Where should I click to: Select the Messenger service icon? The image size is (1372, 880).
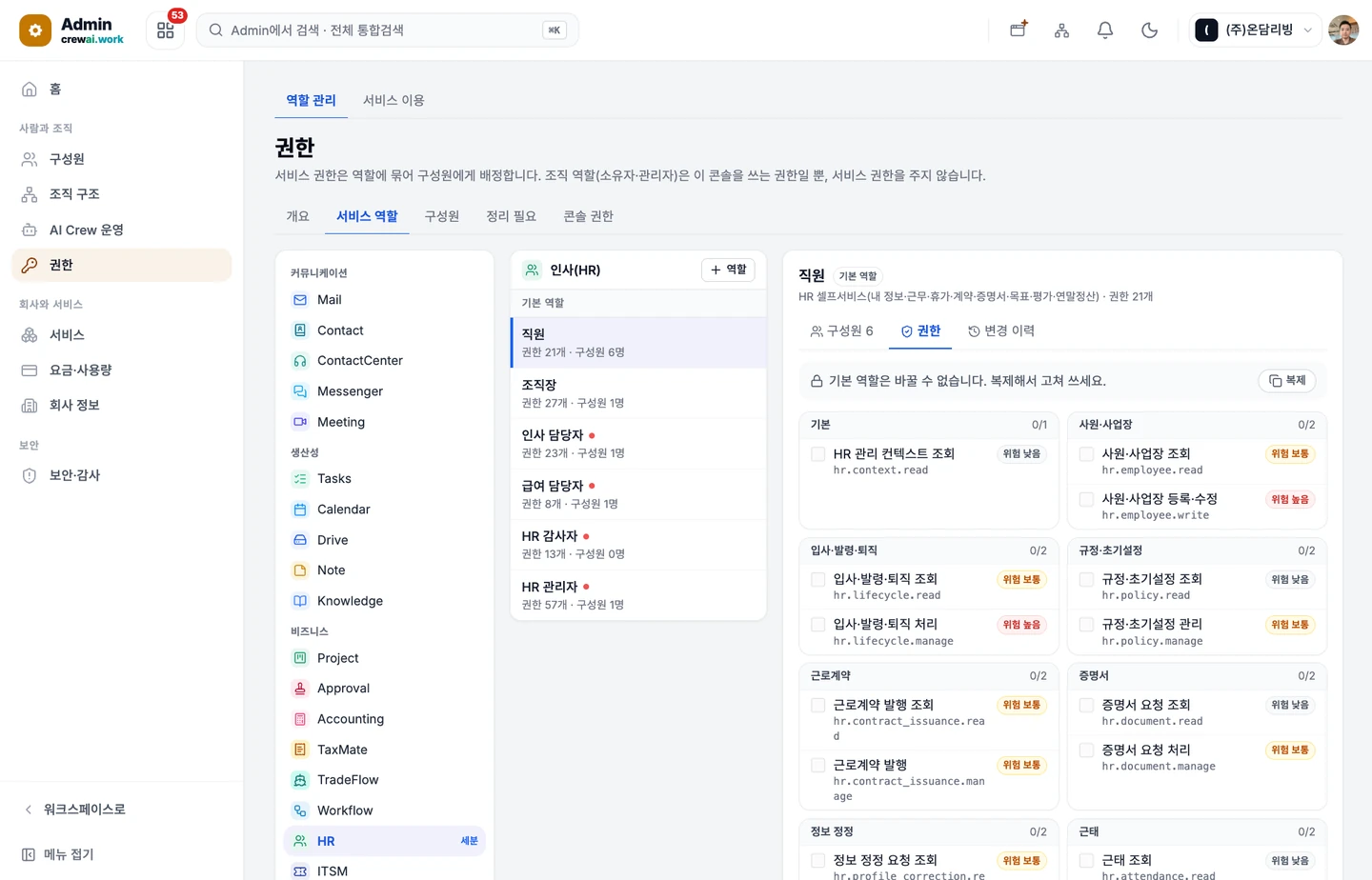point(300,391)
